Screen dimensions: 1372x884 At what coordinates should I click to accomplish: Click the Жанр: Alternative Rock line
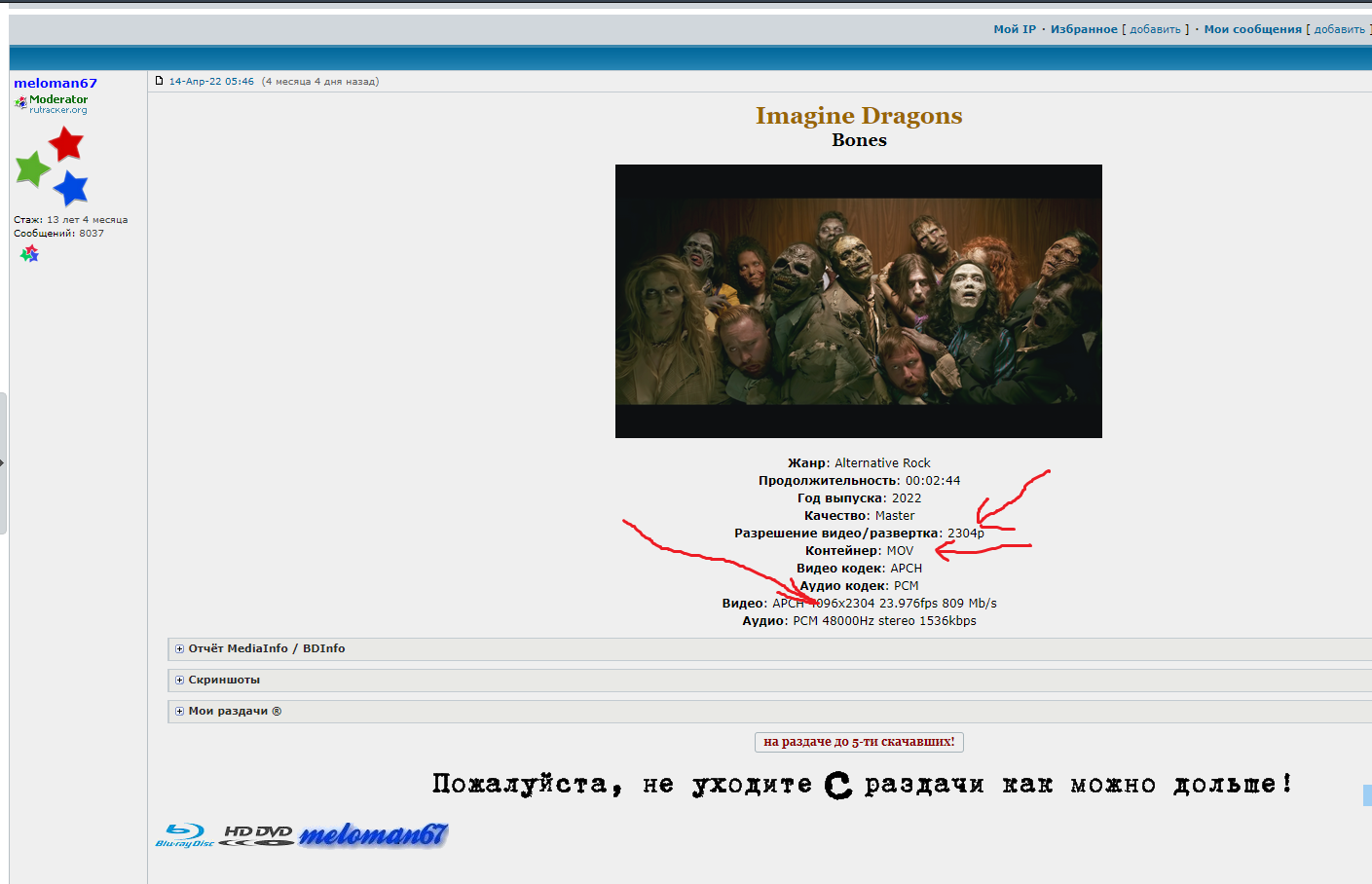(859, 463)
